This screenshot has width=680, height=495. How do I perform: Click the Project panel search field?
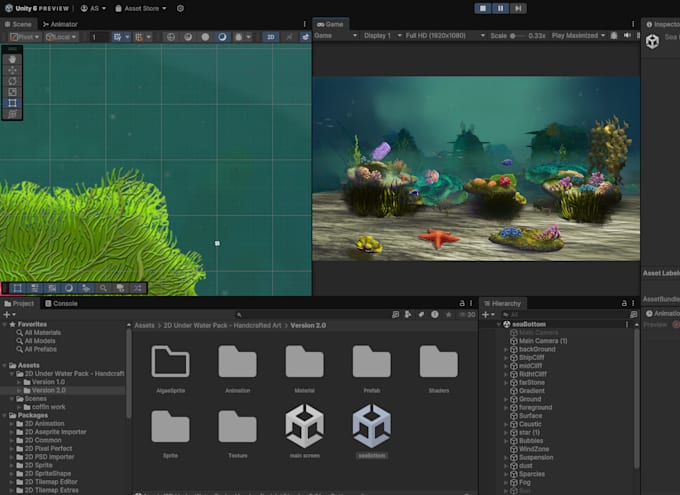pos(312,315)
